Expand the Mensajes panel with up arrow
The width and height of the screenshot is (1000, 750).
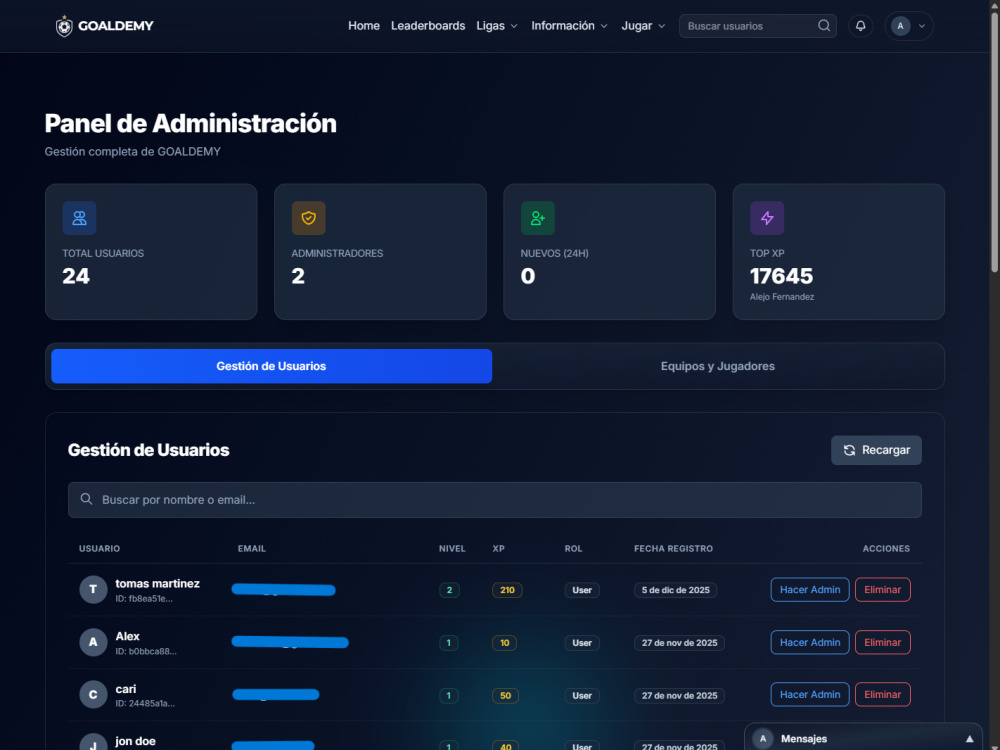(969, 739)
